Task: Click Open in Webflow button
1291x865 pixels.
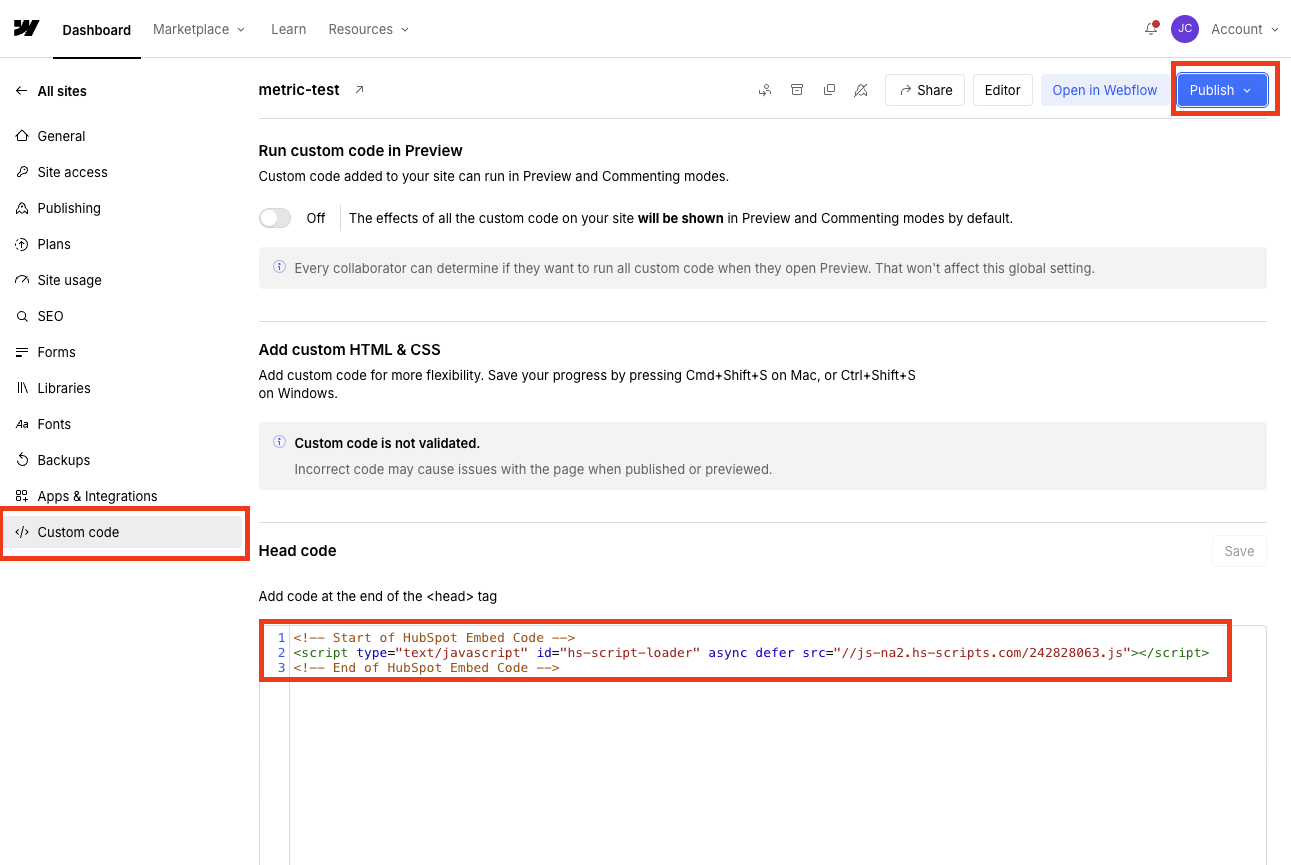Action: [x=1104, y=90]
